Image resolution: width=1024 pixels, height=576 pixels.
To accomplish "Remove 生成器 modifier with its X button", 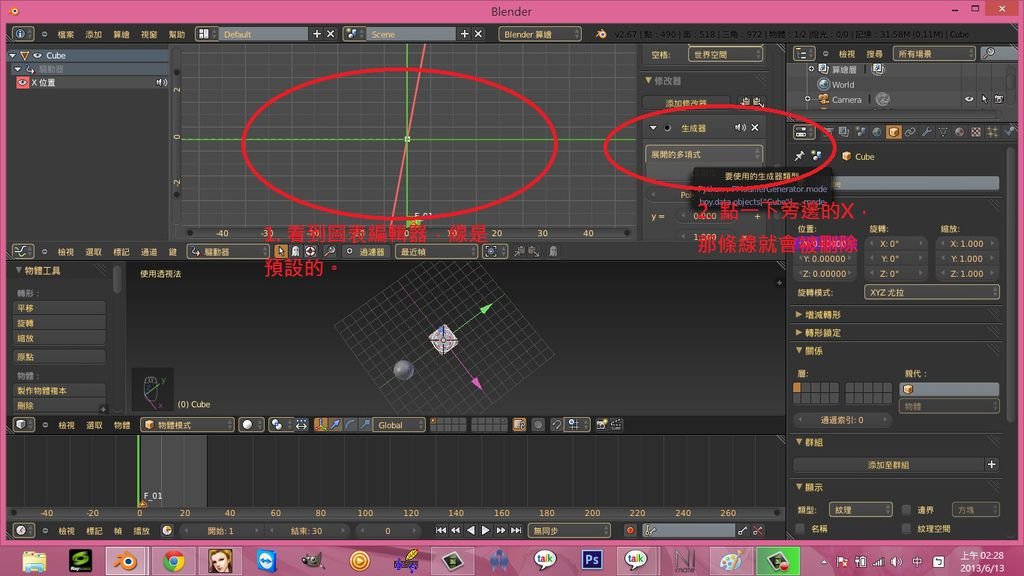I will [755, 128].
